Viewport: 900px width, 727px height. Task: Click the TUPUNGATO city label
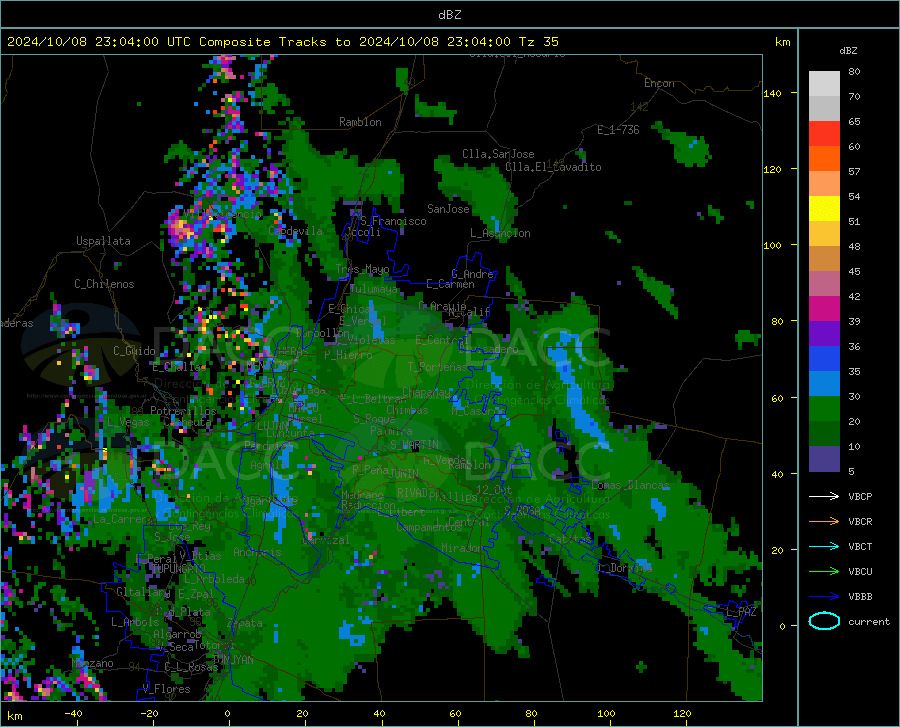pyautogui.click(x=177, y=569)
